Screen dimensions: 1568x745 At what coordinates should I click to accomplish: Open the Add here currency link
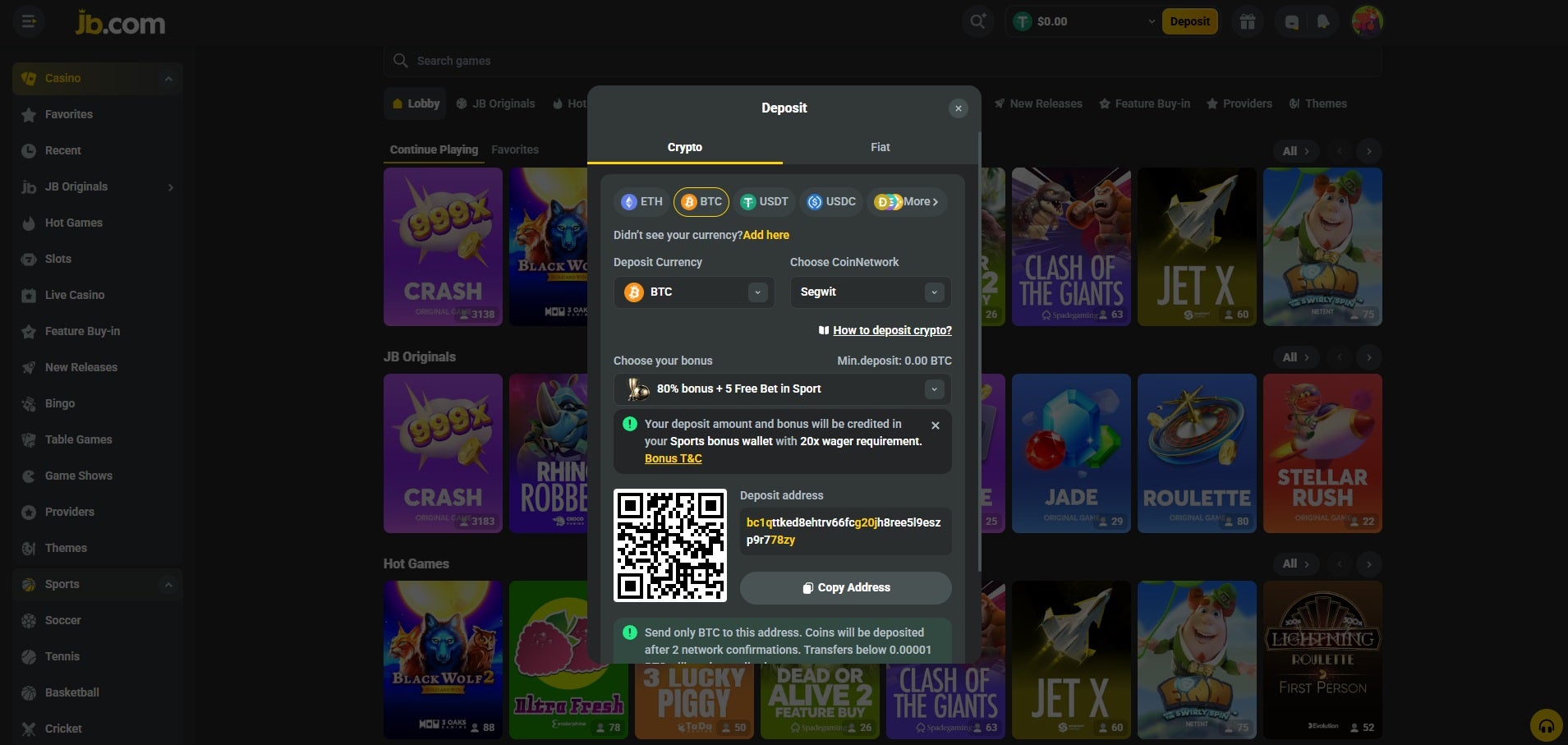click(766, 235)
